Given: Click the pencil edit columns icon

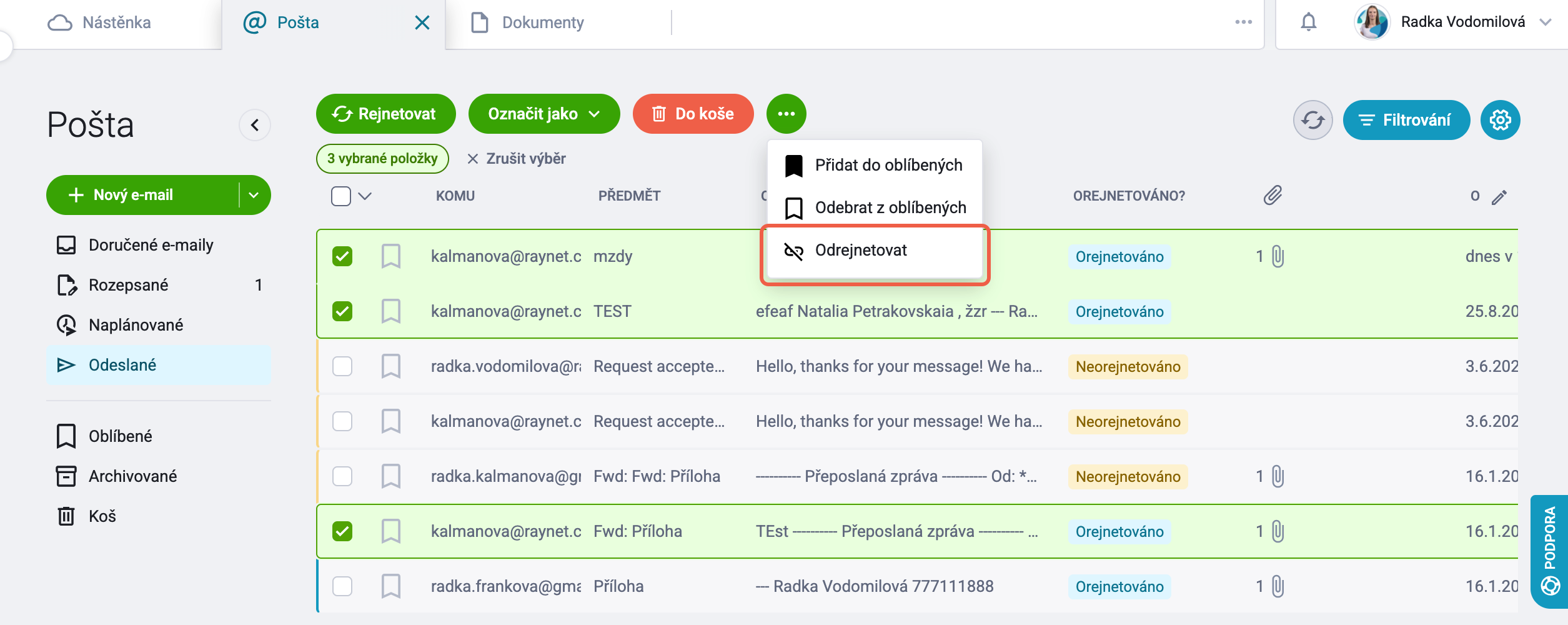Looking at the screenshot, I should [1499, 197].
